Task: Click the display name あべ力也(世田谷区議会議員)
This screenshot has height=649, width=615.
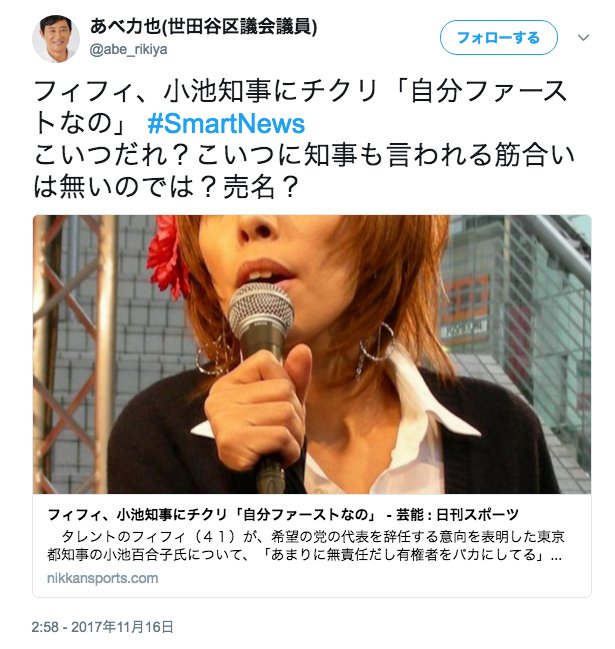Action: click(203, 27)
